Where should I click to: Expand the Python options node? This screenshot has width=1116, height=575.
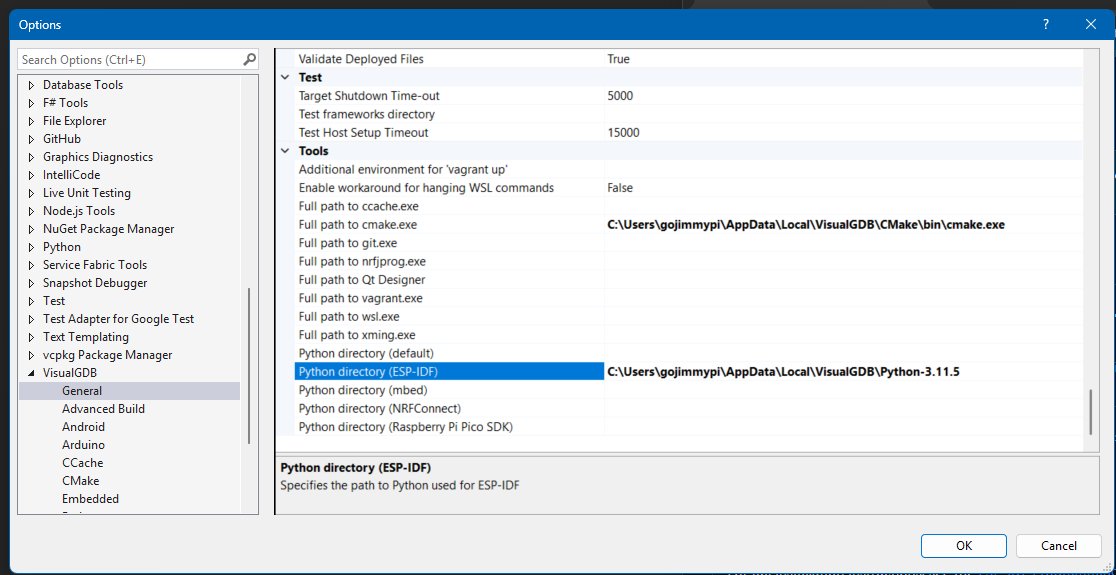[31, 247]
